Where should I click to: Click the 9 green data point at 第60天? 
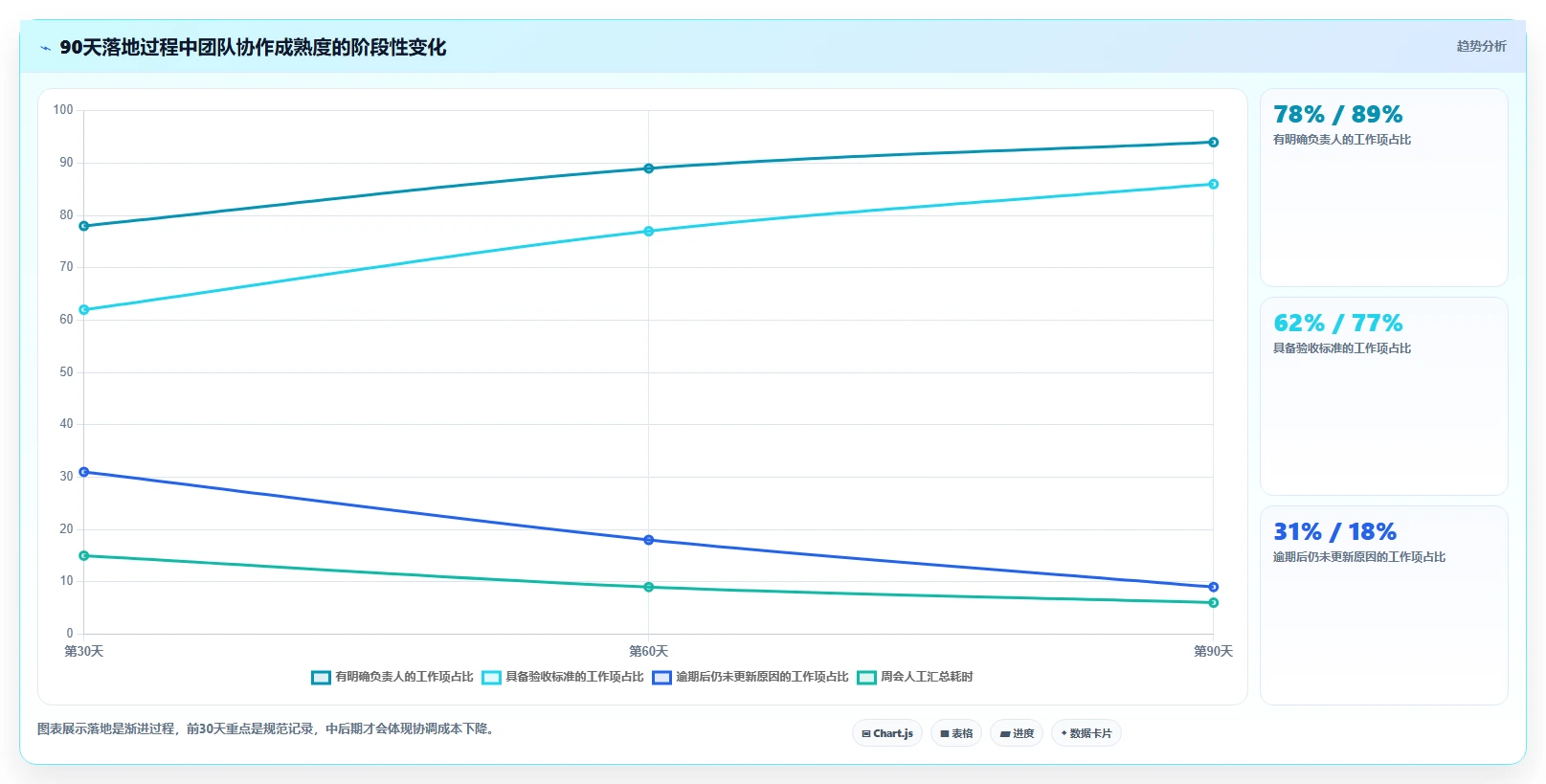tap(649, 587)
